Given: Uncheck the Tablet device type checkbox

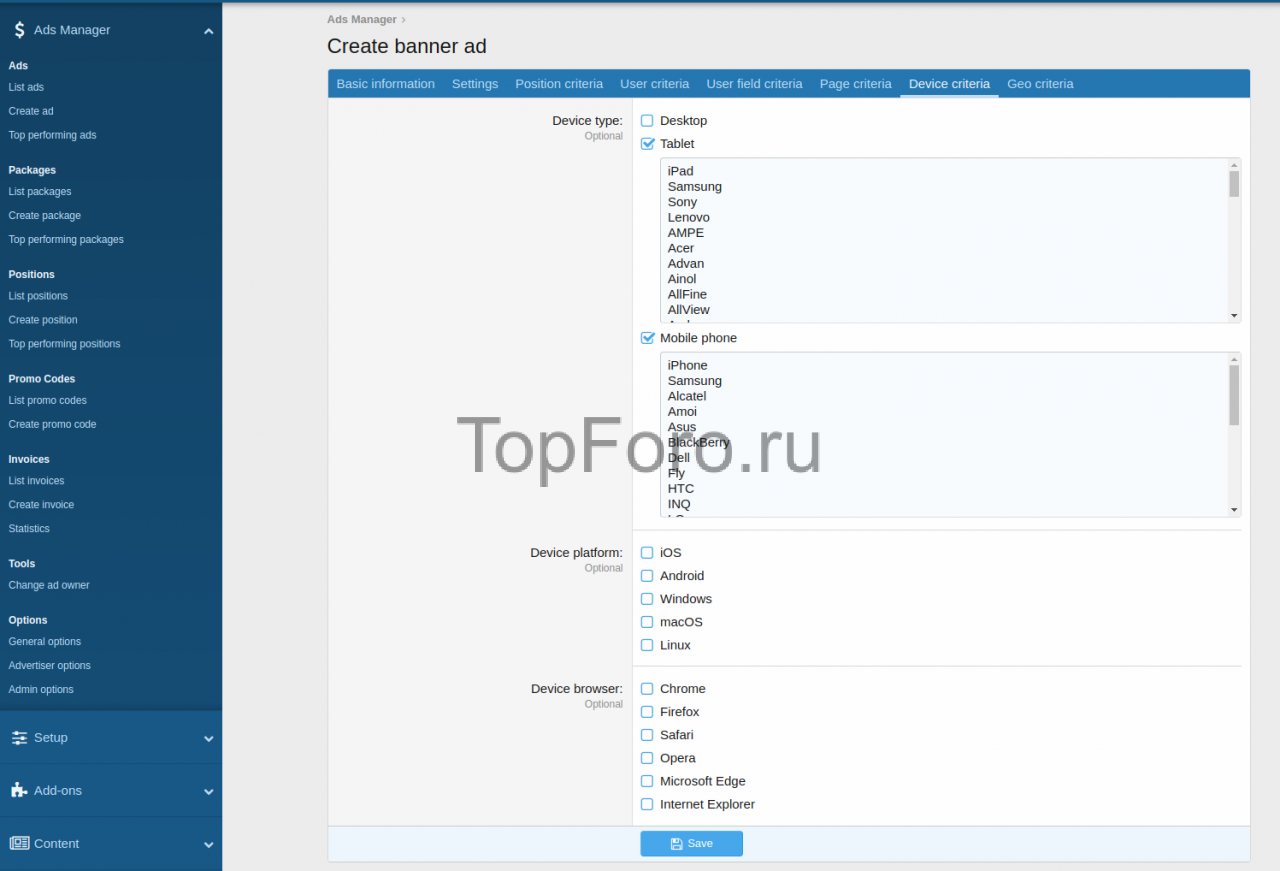Looking at the screenshot, I should coord(647,144).
